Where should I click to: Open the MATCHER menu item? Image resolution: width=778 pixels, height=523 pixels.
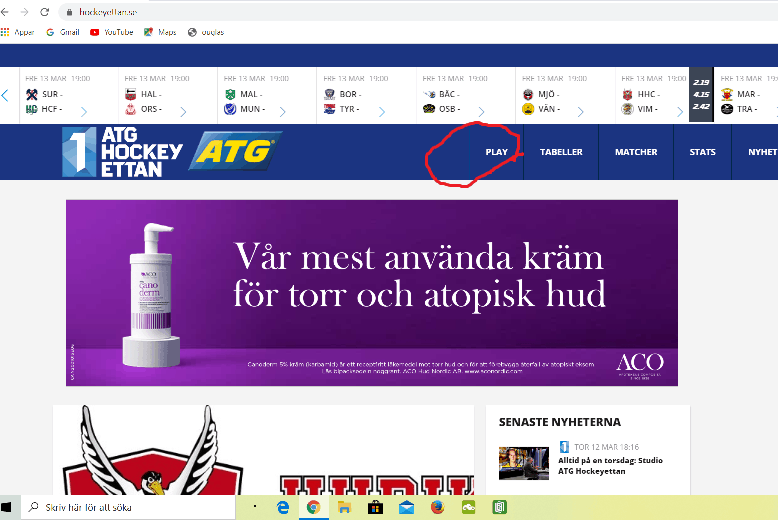tap(636, 152)
